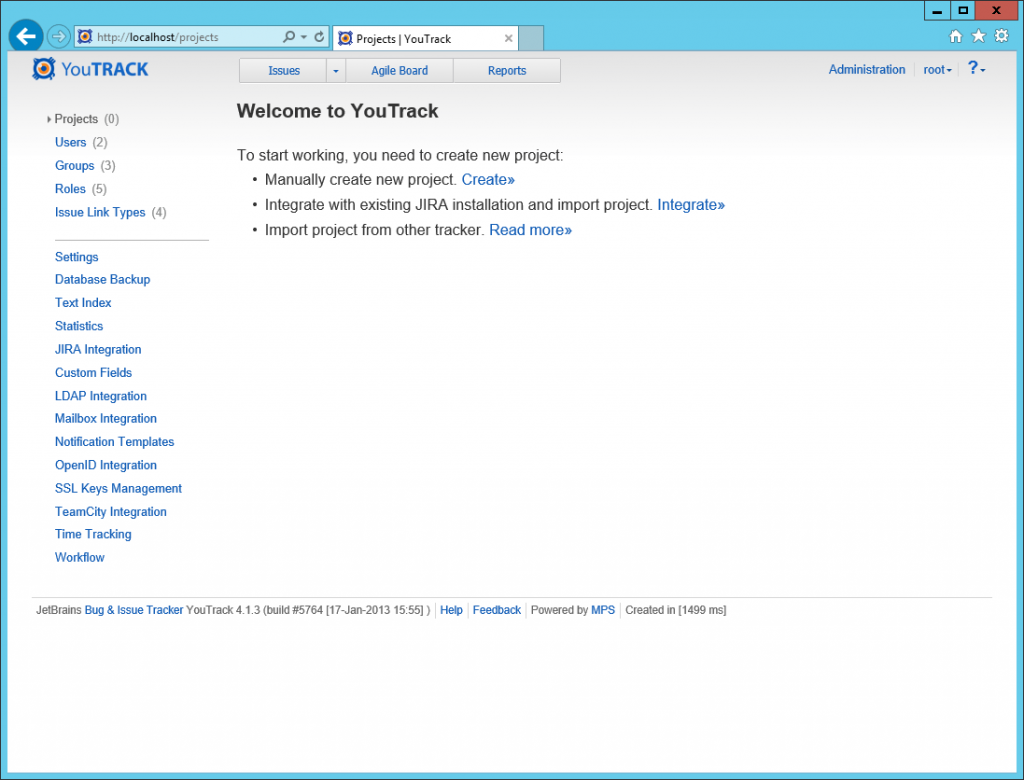Screen dimensions: 1024x780
Task: Click the search magnifier icon in address bar
Action: click(289, 37)
